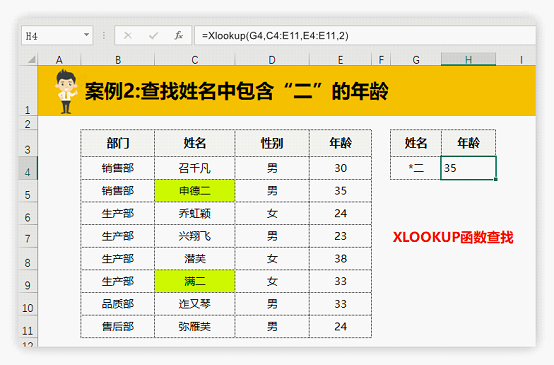Select the age cell 35 in column E
This screenshot has width=554, height=365.
click(341, 191)
